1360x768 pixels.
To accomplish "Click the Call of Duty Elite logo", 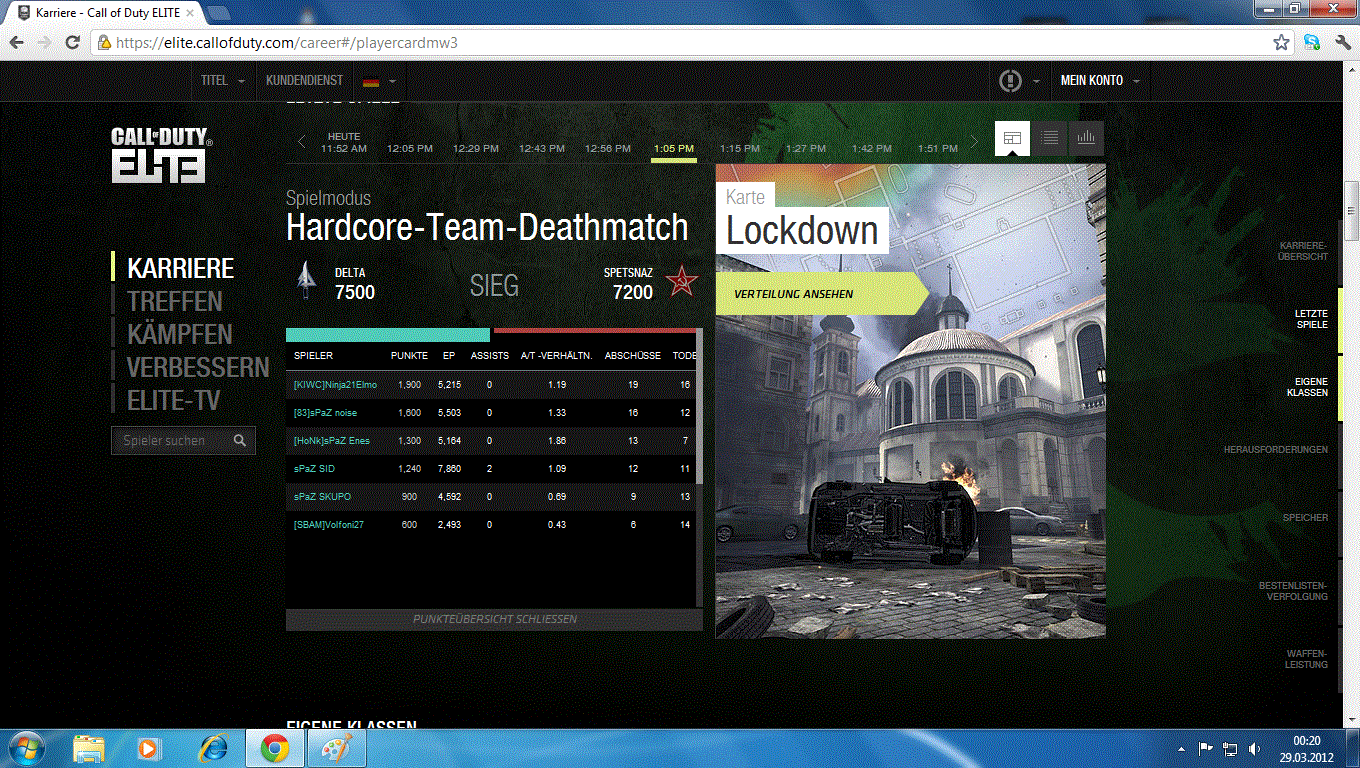I will tap(159, 154).
